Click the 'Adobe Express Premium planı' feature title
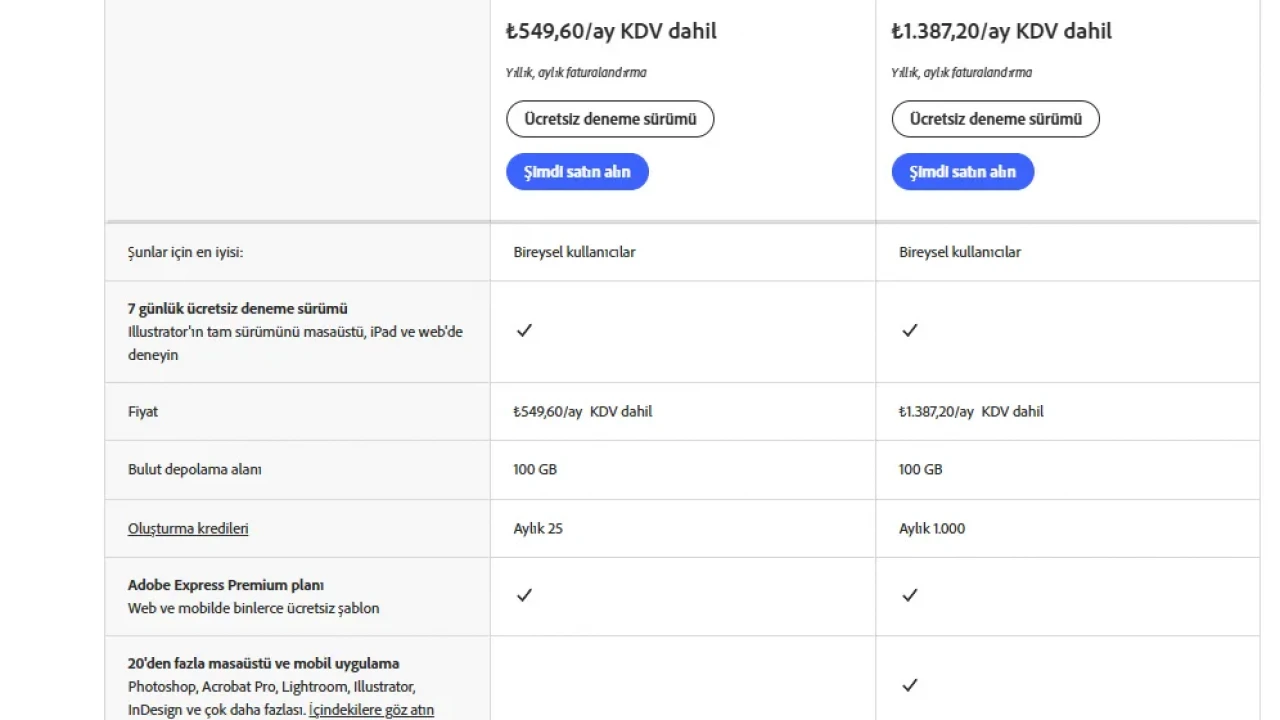The width and height of the screenshot is (1280, 720). pos(226,585)
